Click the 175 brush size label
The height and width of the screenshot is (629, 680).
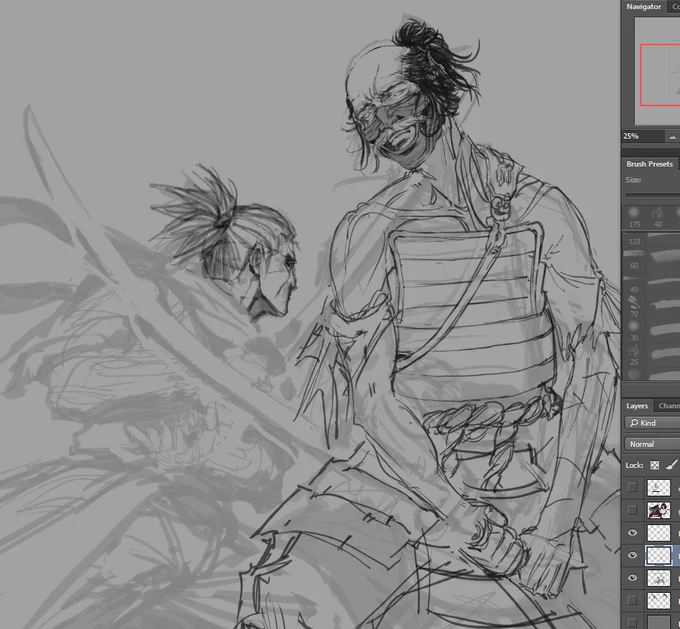pos(634,224)
